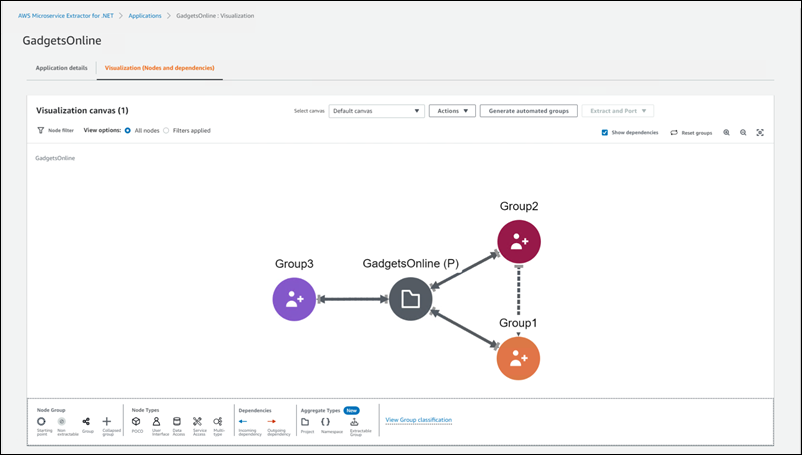
Task: Click the POCO cube legend icon
Action: click(136, 421)
